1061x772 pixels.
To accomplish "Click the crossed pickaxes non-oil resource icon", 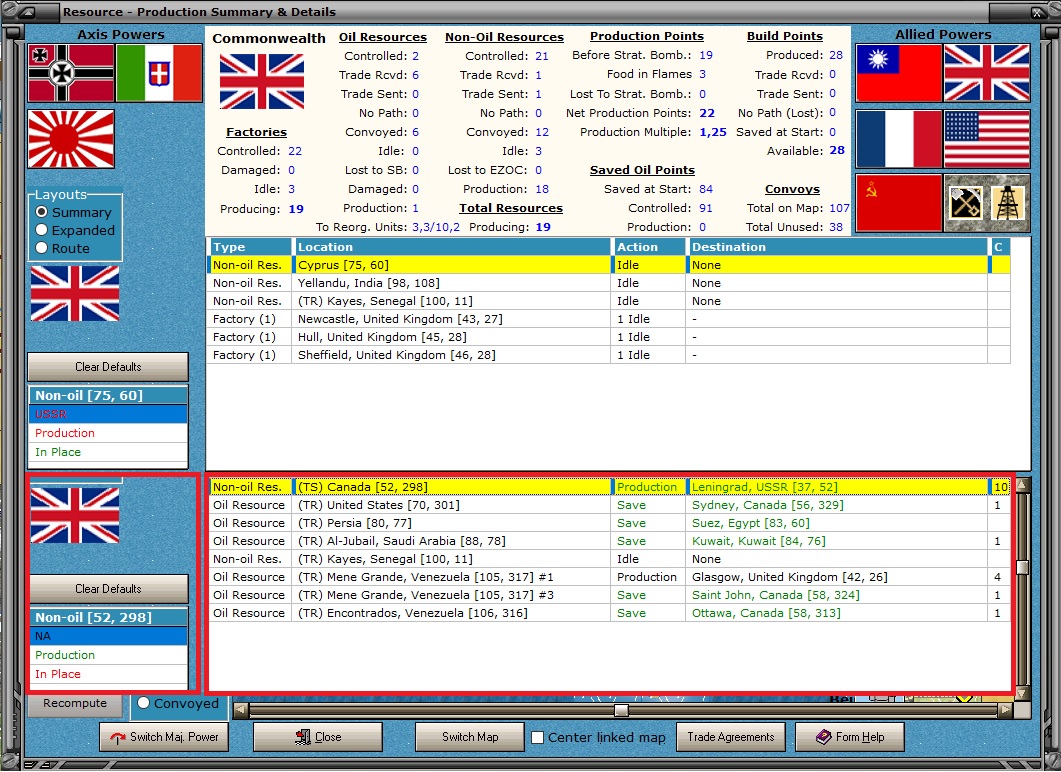I will 966,202.
